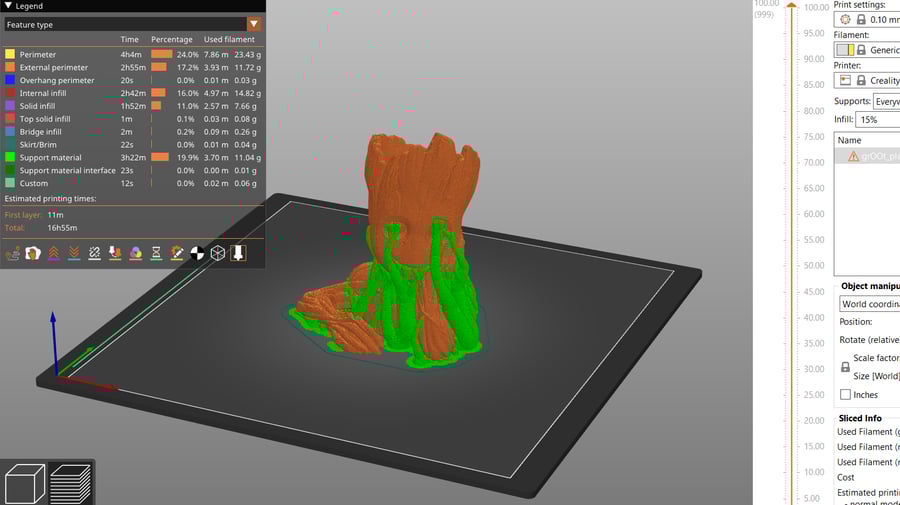Toggle print pauses hourglass icon
900x505 pixels.
pos(156,253)
